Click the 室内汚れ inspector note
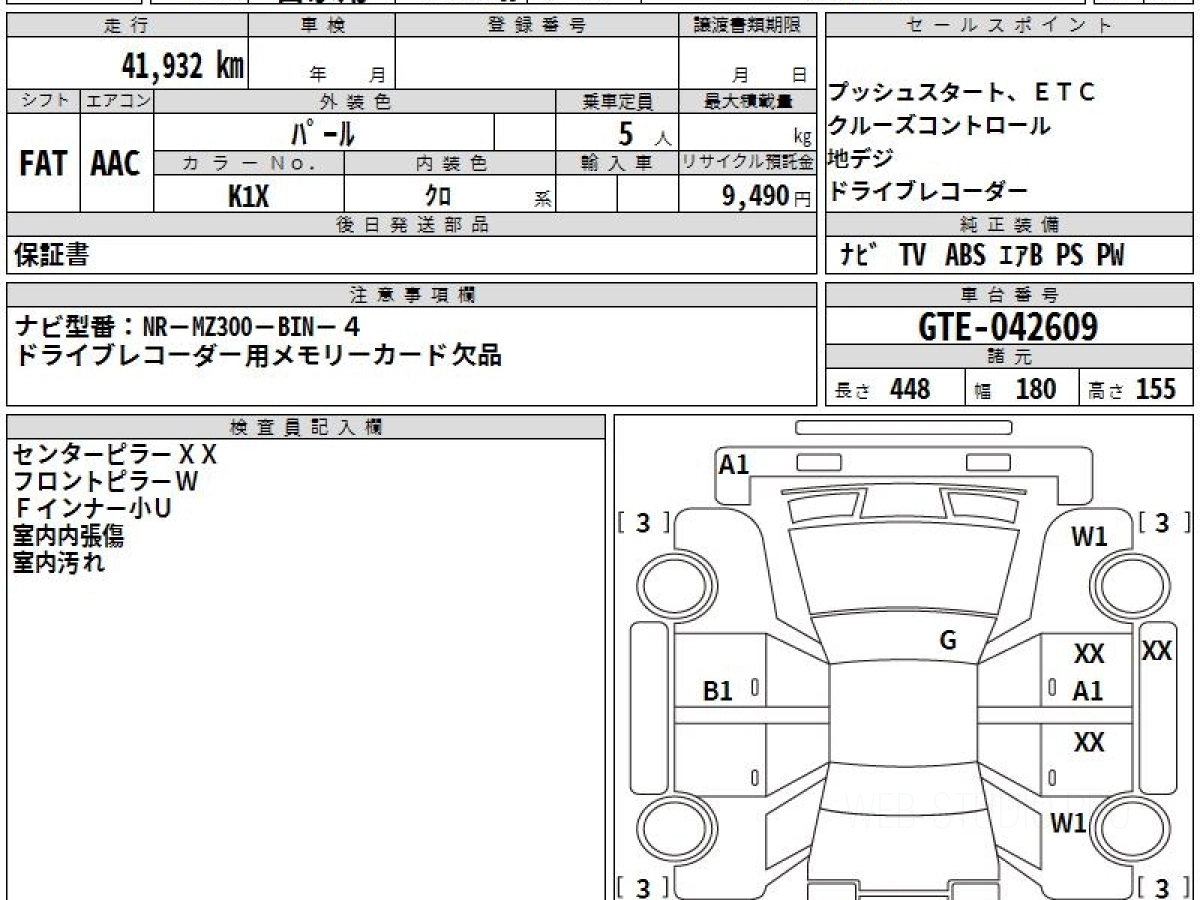 (x=58, y=563)
